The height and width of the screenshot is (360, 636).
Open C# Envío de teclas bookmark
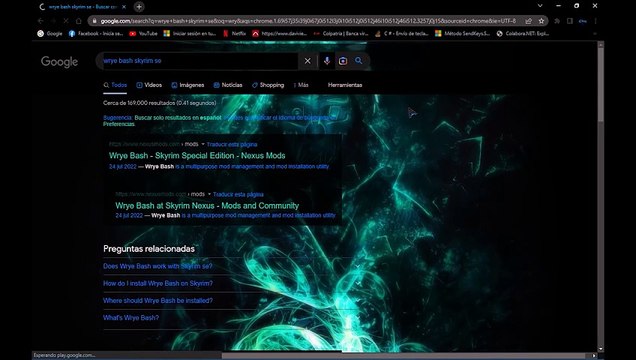point(402,34)
